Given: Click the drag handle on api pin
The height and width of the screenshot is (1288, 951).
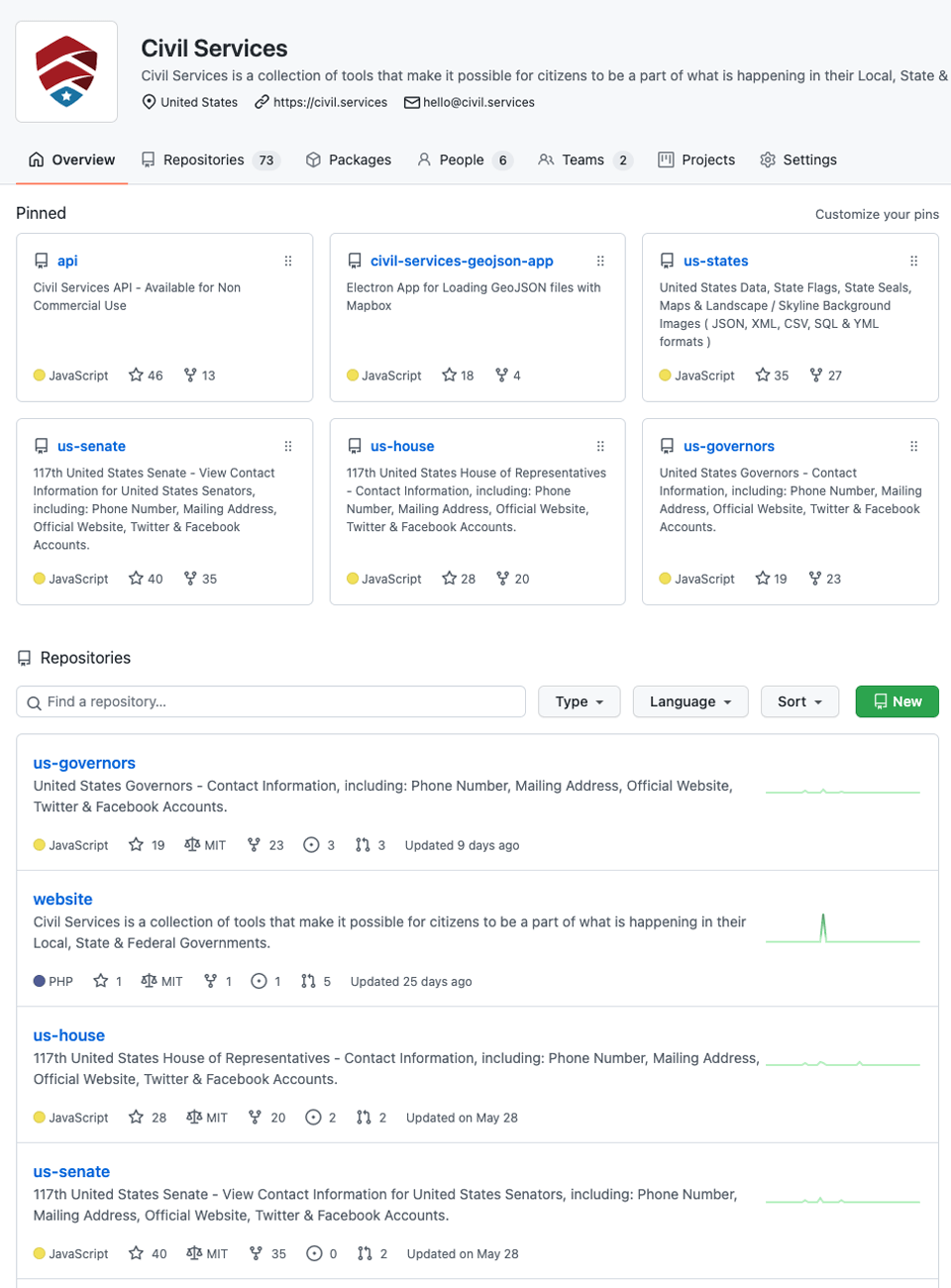Looking at the screenshot, I should 288,262.
